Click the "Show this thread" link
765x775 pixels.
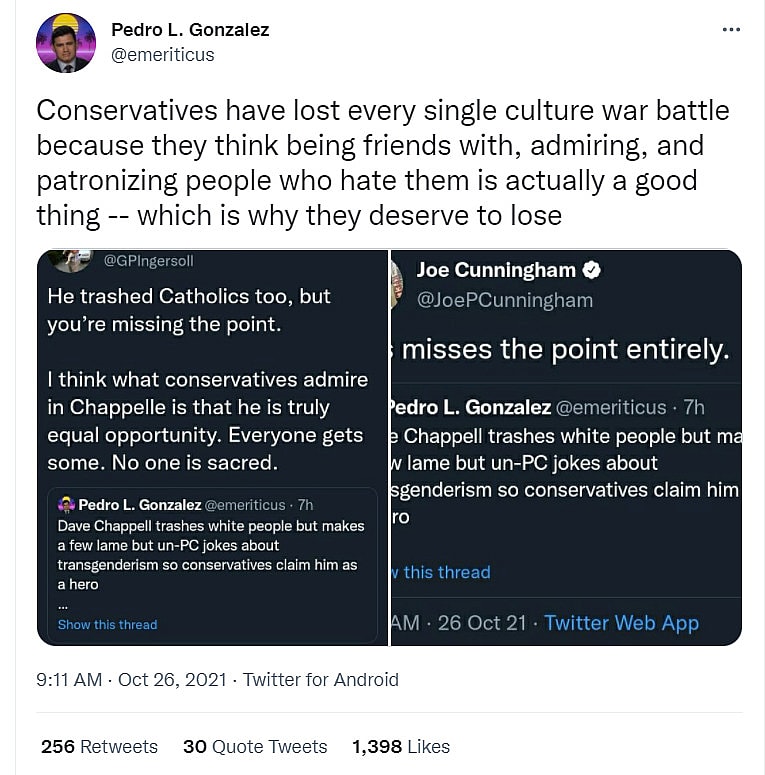(107, 624)
